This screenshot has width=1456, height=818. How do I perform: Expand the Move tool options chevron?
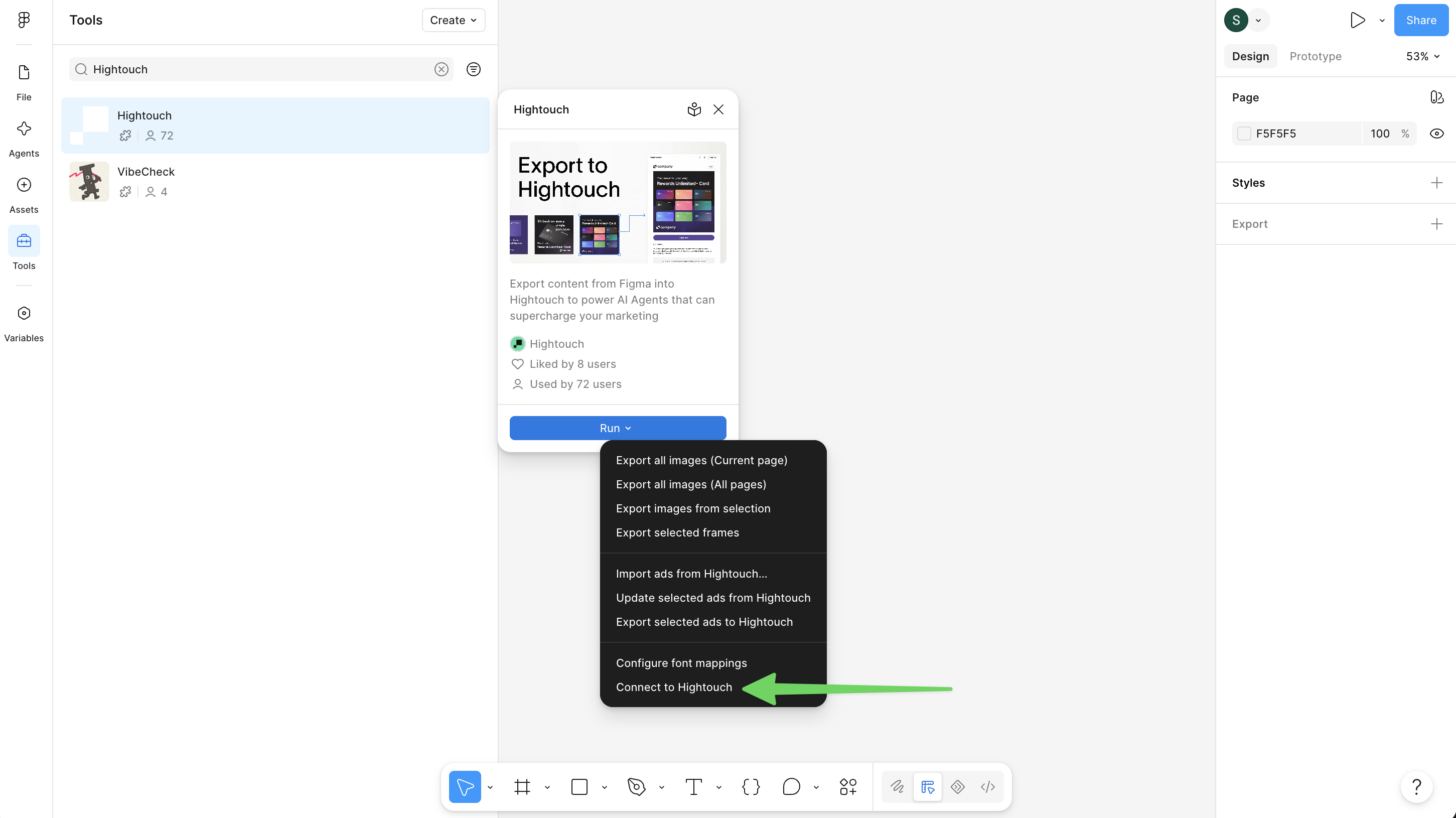(490, 787)
